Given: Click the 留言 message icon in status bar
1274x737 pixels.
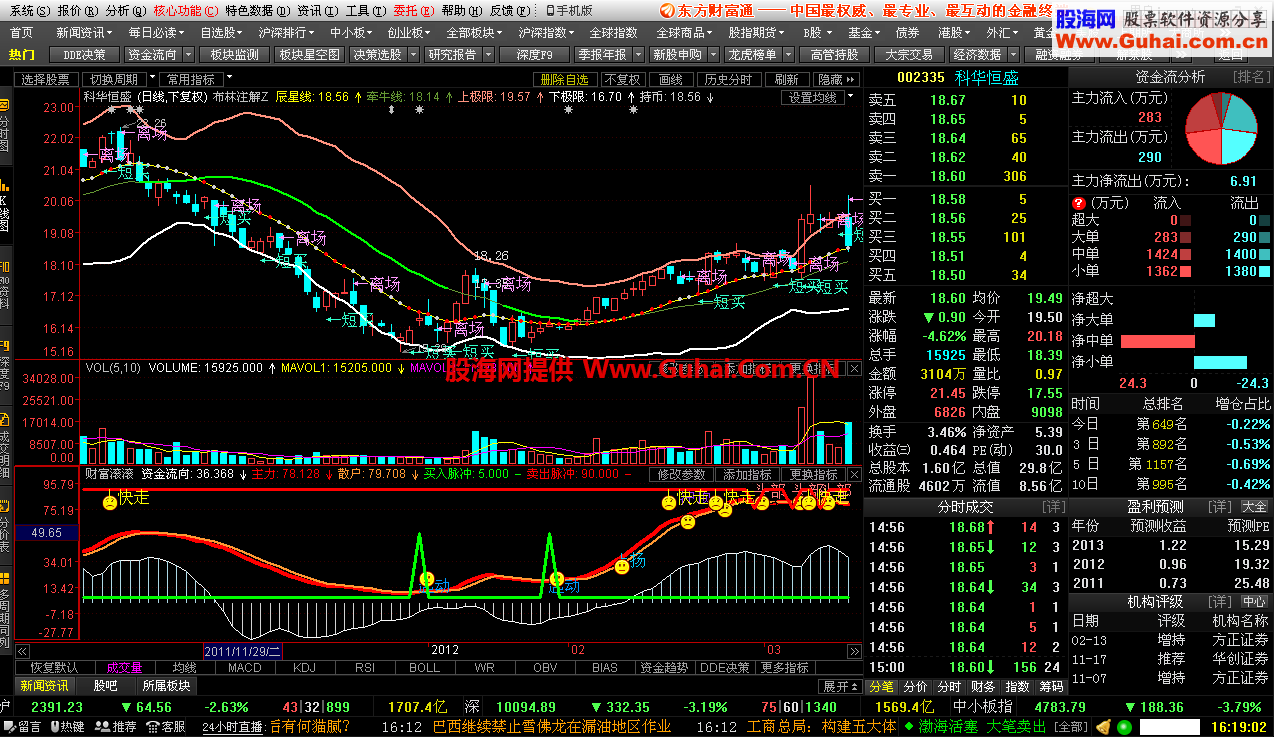Looking at the screenshot, I should click(9, 727).
